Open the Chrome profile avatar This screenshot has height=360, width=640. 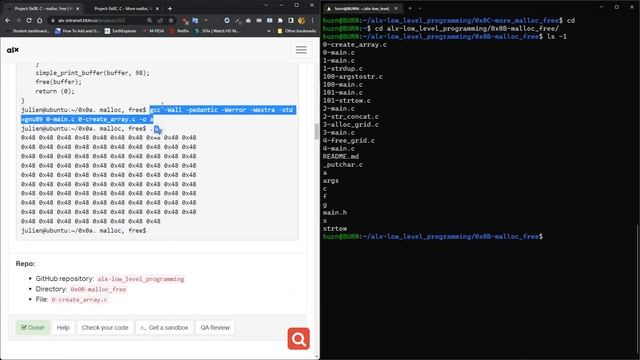click(302, 20)
